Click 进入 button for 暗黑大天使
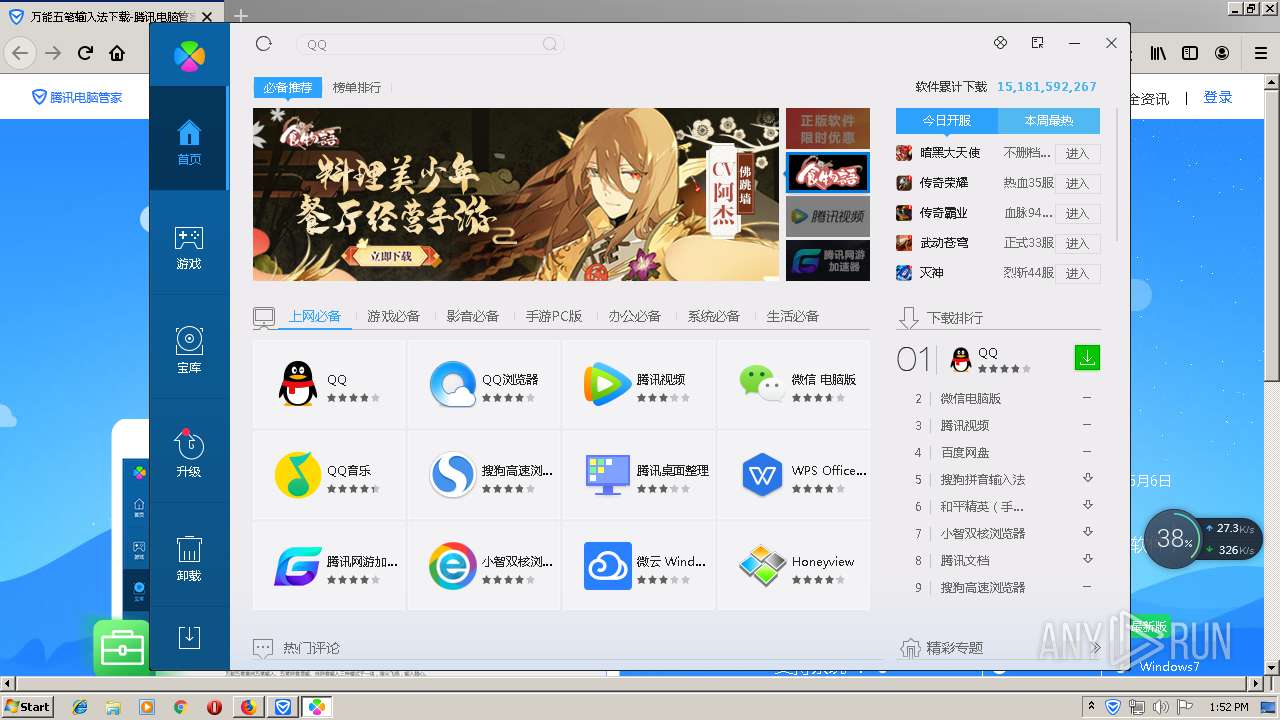The height and width of the screenshot is (720, 1280). coord(1077,154)
